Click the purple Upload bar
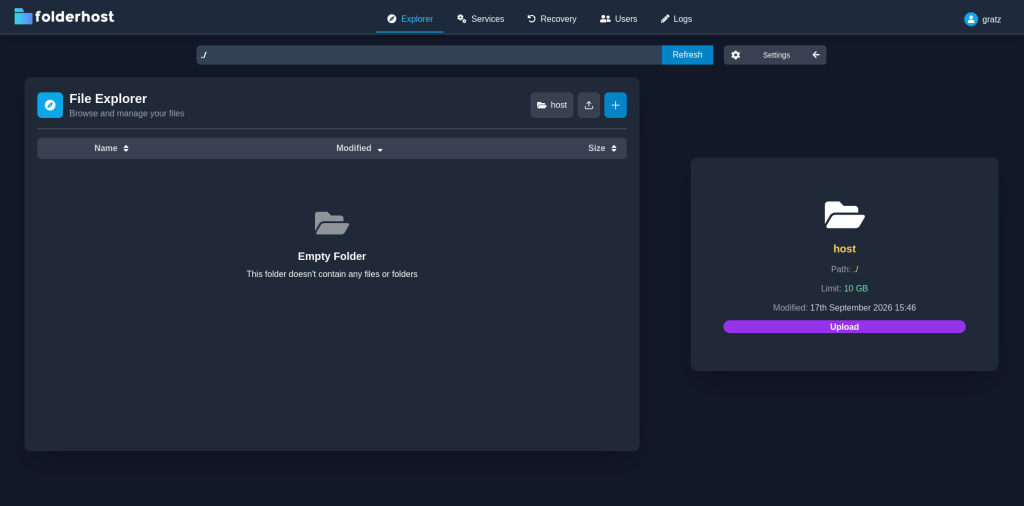The image size is (1024, 506). 844,326
